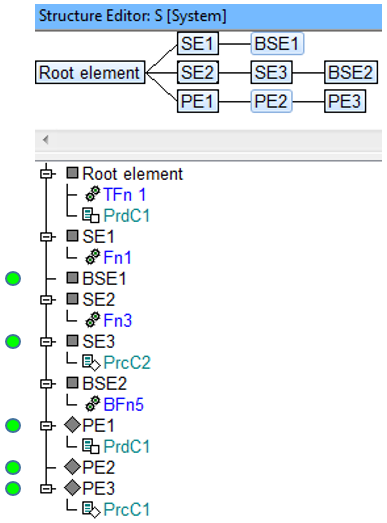Click the gear icon next to BFn5
This screenshot has height=523, width=387.
point(92,404)
